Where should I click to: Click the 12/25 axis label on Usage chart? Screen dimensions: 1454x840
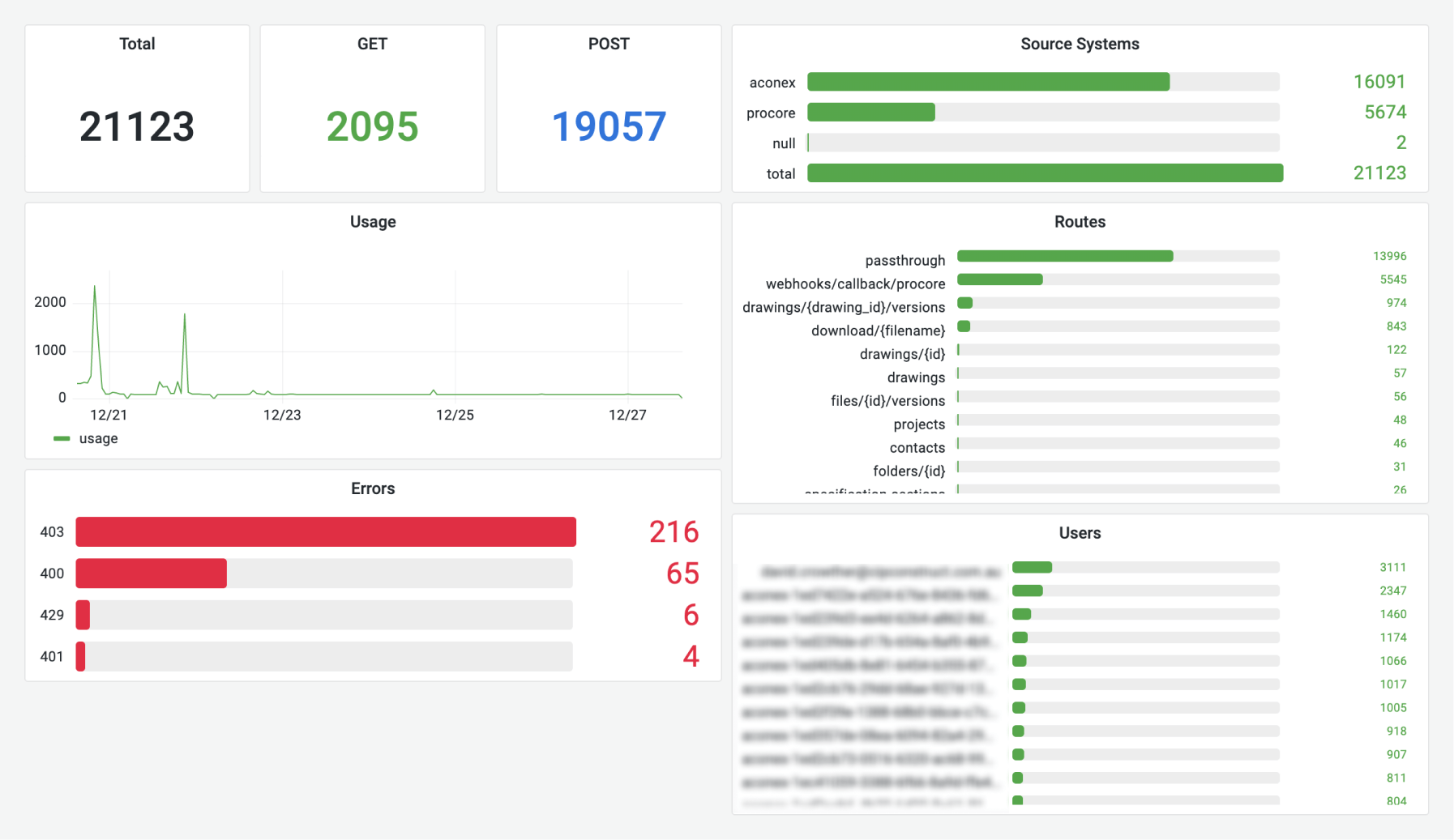click(x=455, y=415)
